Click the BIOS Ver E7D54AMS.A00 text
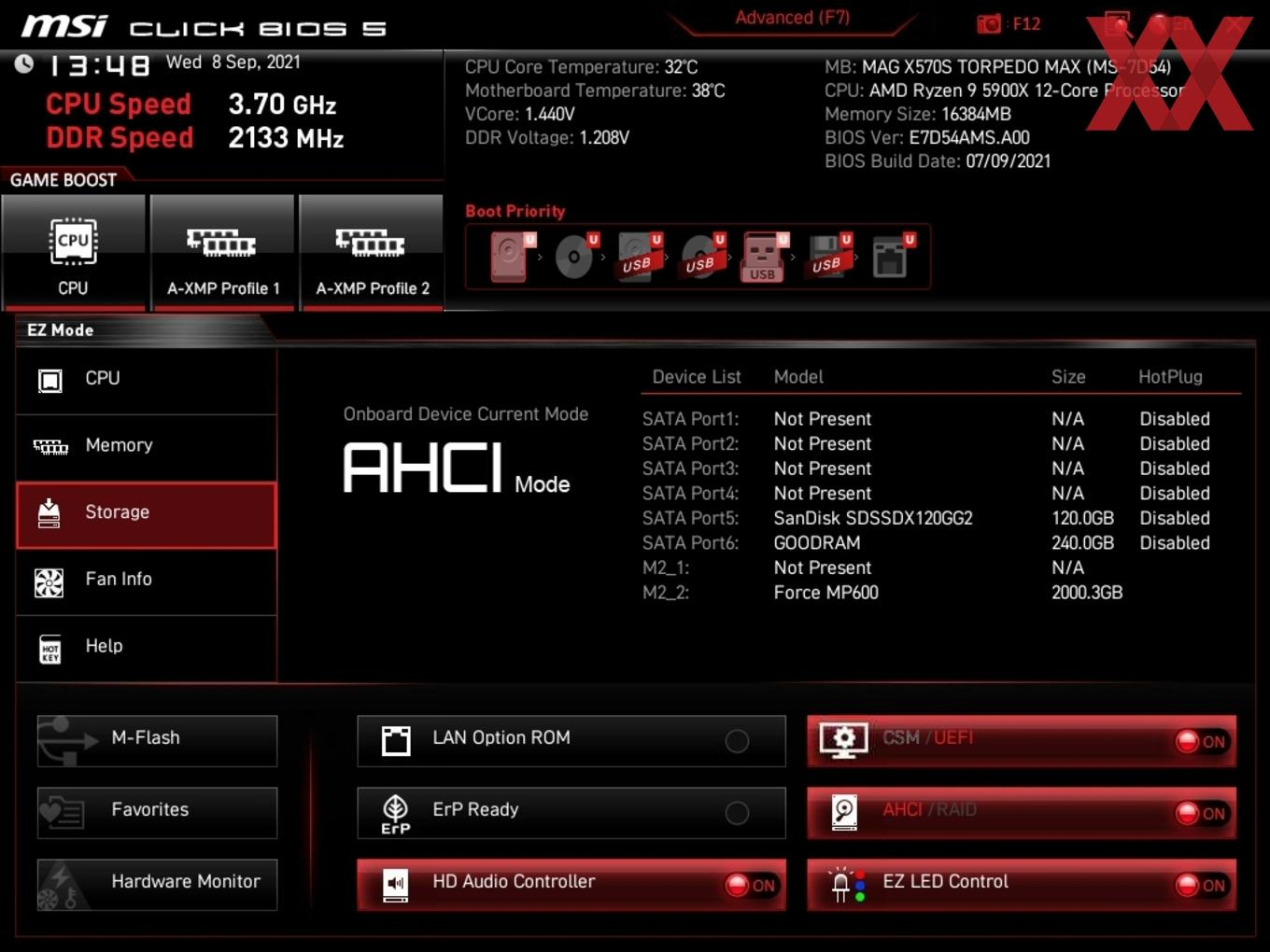Screen dimensions: 1270x952 click(x=927, y=138)
